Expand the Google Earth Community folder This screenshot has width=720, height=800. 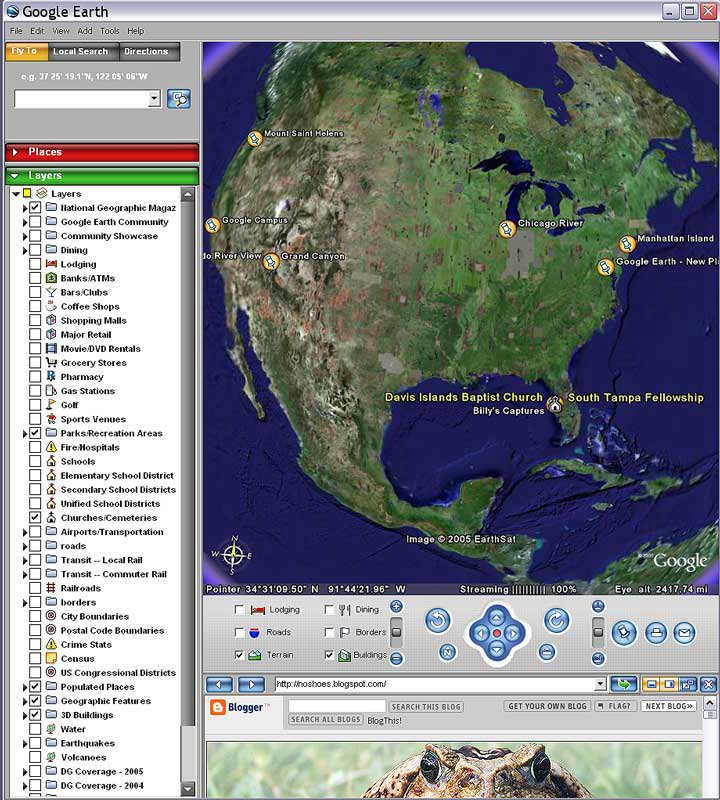click(x=24, y=222)
